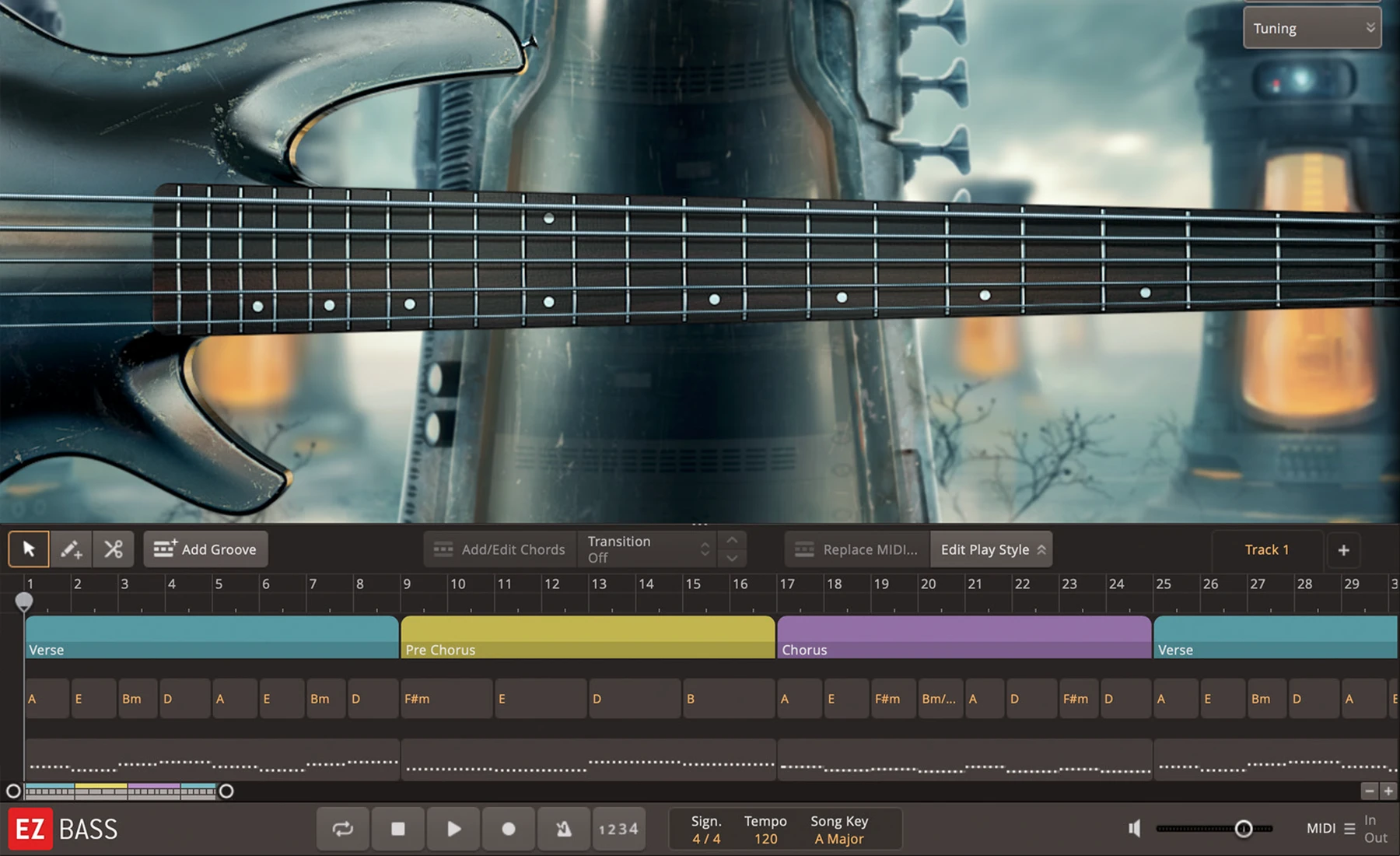The width and height of the screenshot is (1400, 856).
Task: Click the left handle of overview scrollbar
Action: [13, 791]
